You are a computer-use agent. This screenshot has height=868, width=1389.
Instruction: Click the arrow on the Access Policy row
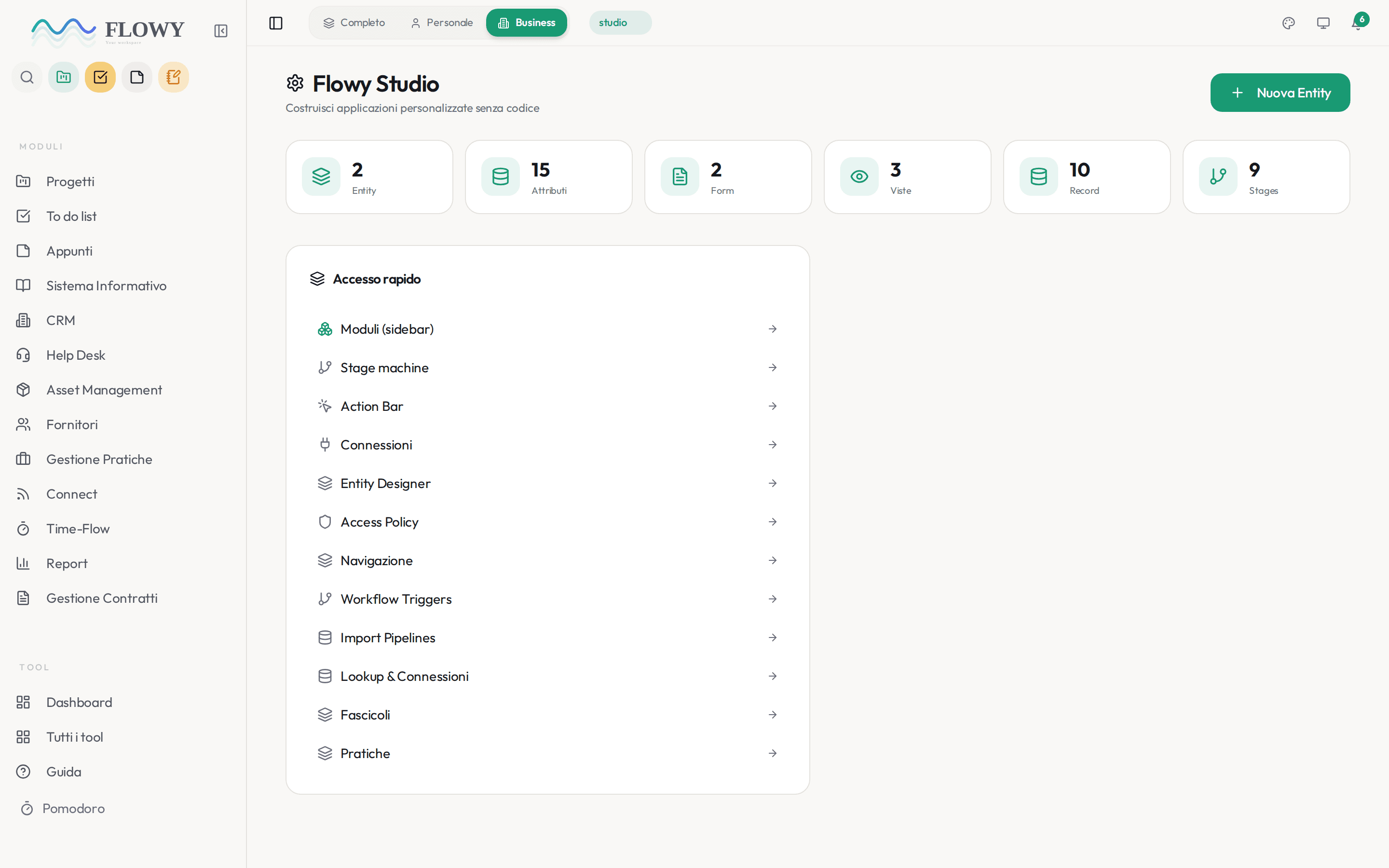773,522
